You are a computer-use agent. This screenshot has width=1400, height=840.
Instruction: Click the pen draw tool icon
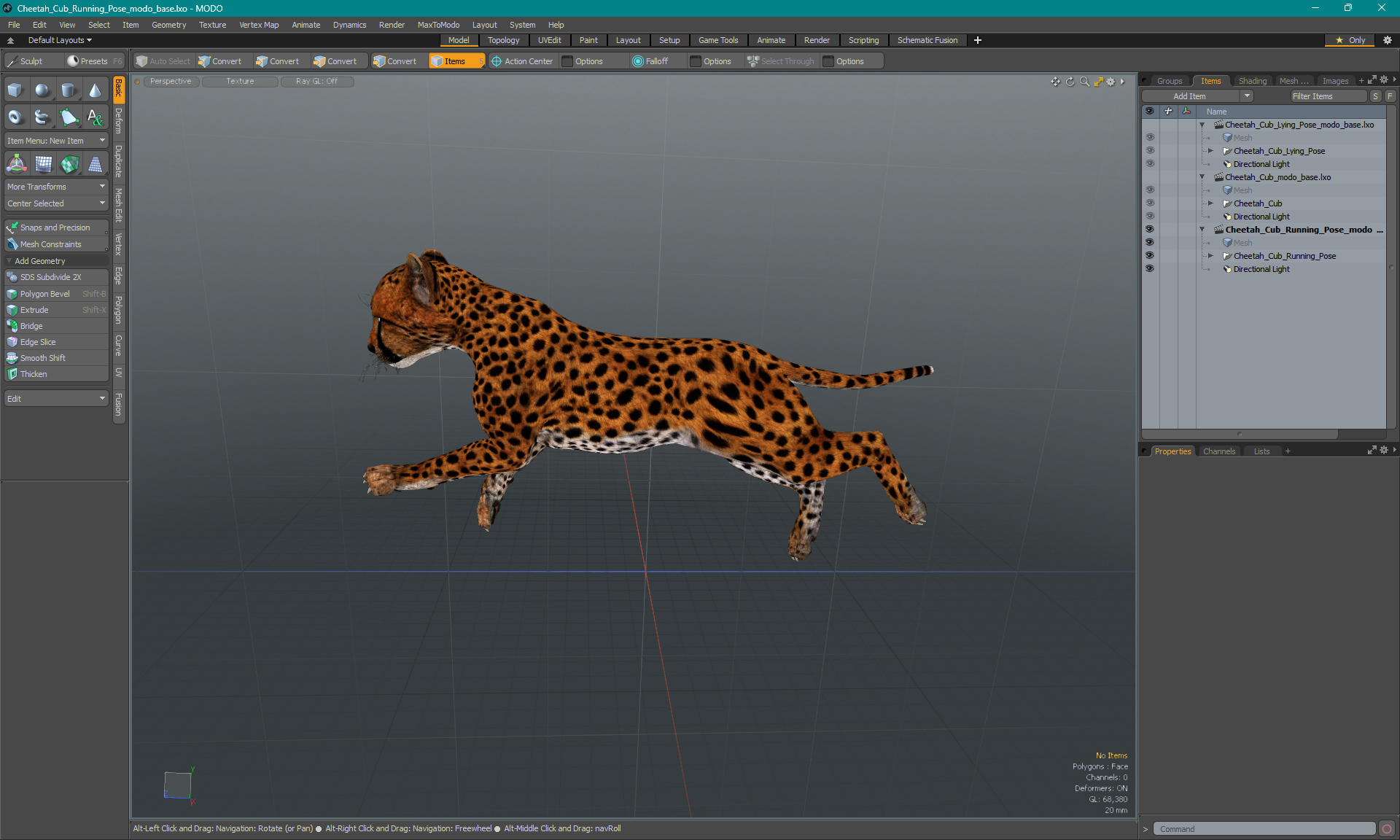69,117
